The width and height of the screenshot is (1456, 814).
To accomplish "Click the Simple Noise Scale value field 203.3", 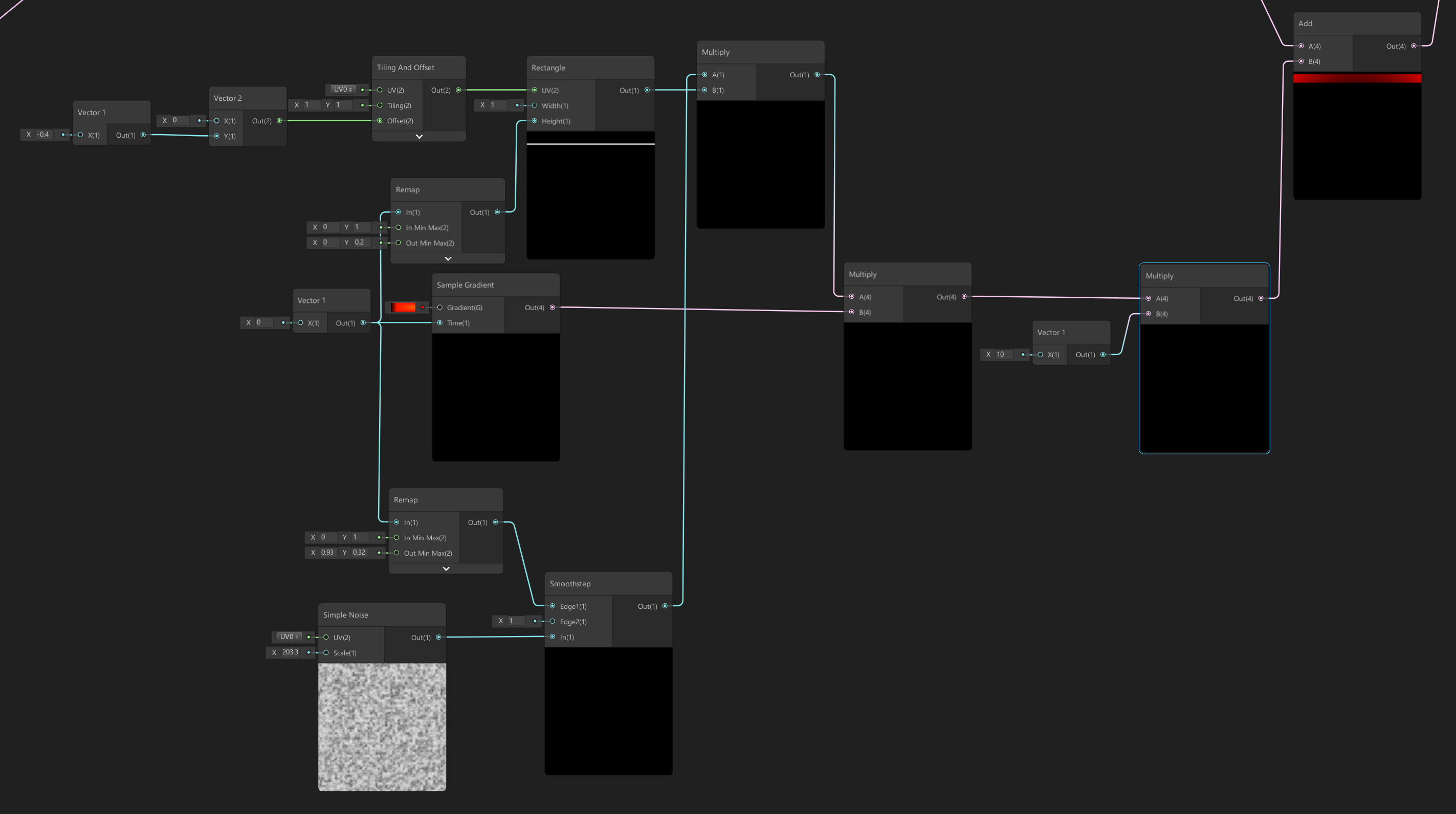I will tap(291, 652).
